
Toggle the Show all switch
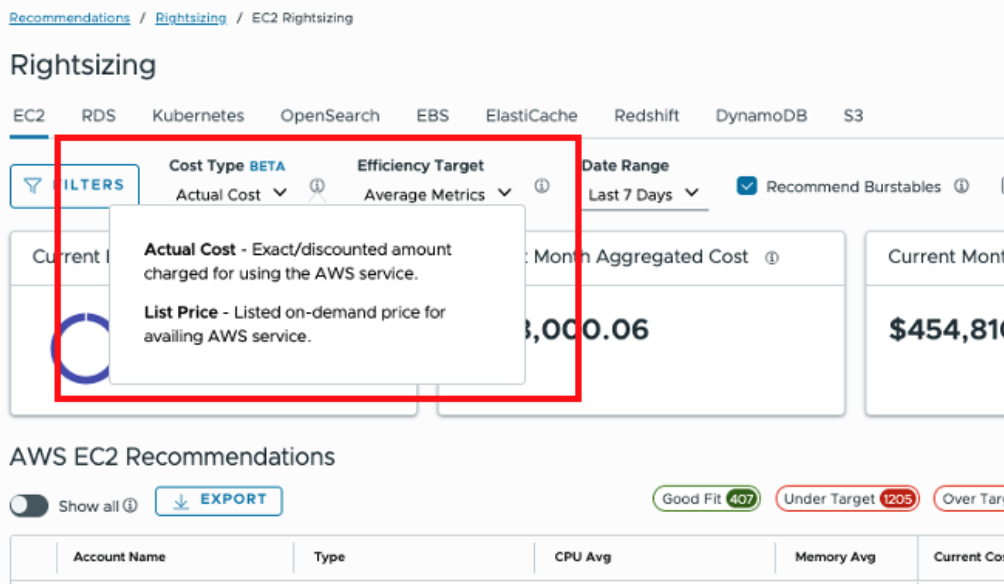coord(29,506)
